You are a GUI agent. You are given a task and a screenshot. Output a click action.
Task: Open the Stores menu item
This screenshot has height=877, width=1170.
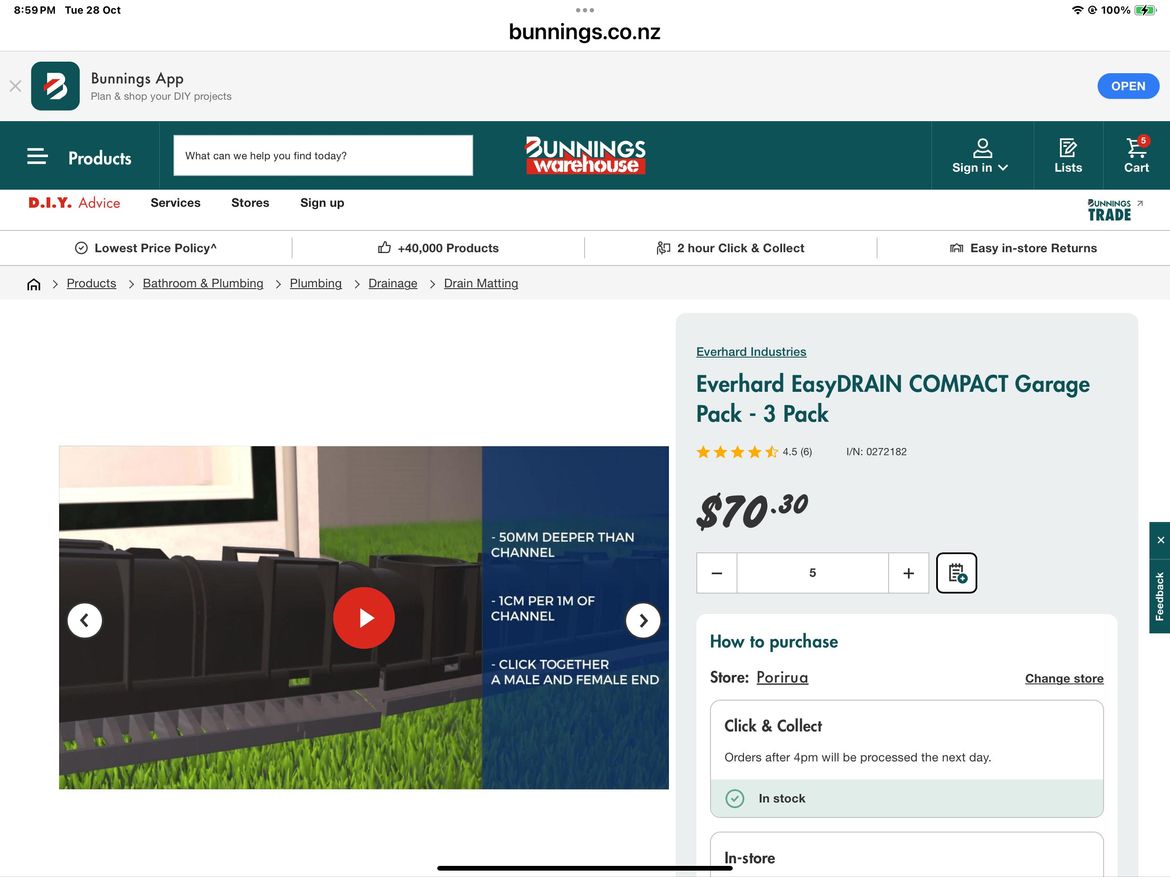click(250, 203)
